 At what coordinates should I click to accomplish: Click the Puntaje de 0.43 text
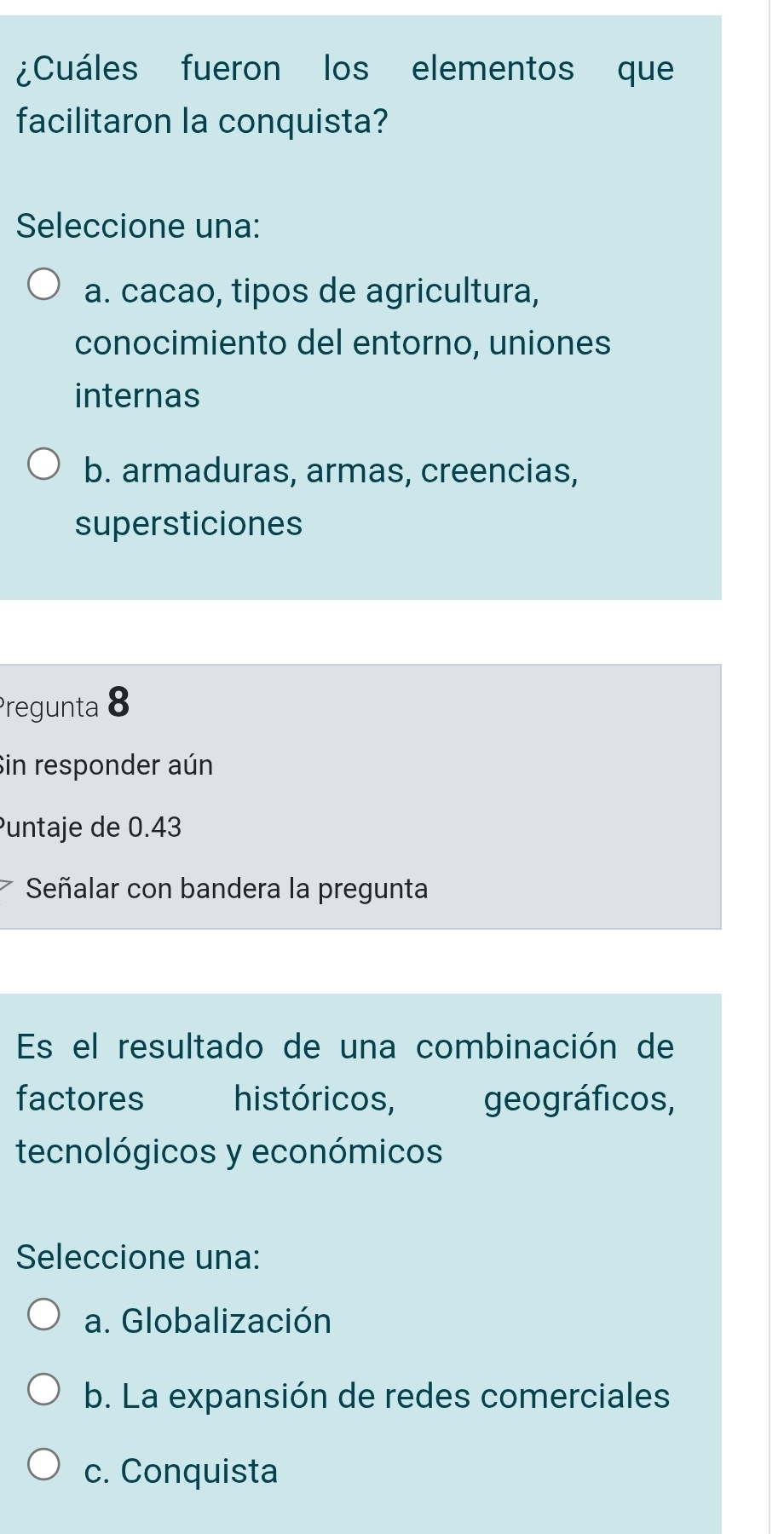pyautogui.click(x=91, y=827)
